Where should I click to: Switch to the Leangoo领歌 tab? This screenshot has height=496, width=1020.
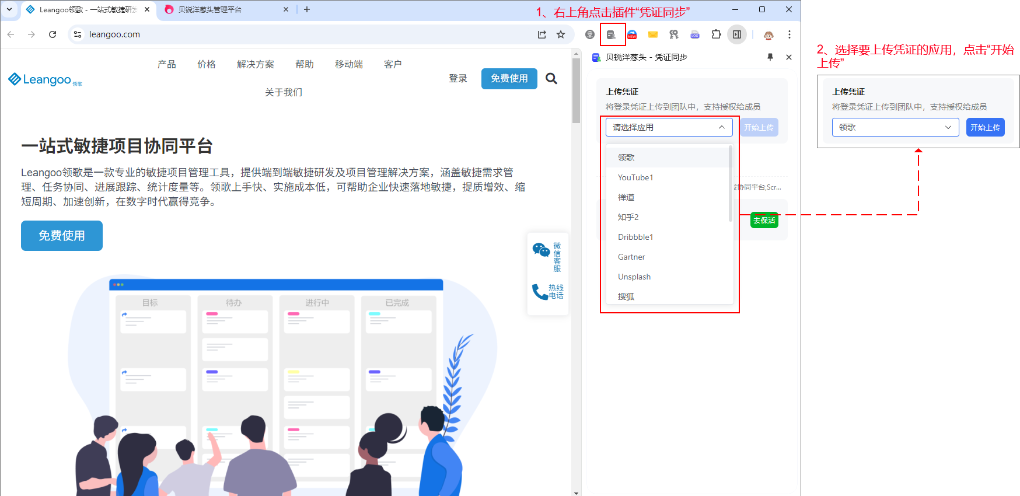coord(86,10)
